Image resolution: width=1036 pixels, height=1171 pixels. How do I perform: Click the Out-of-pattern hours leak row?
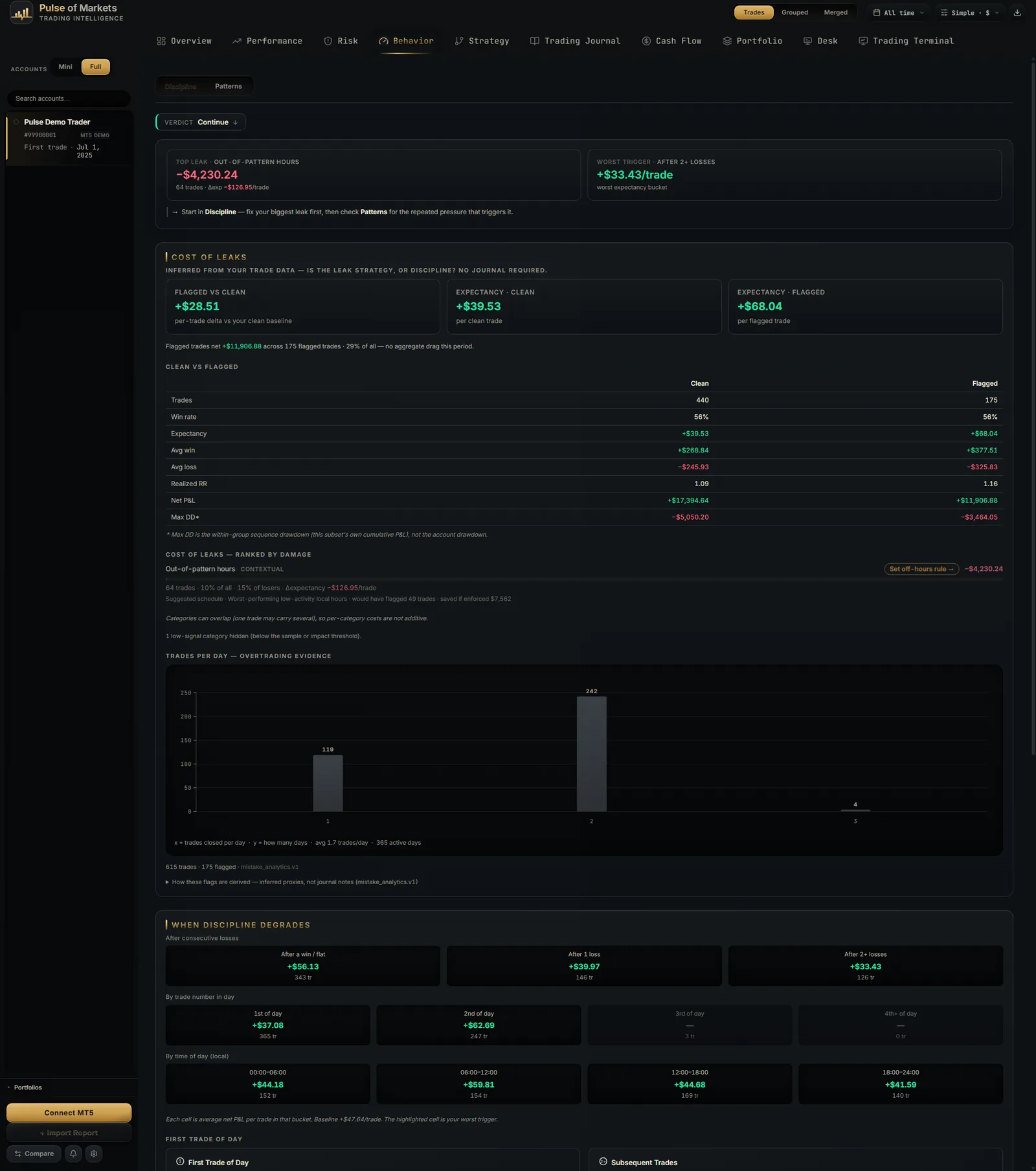[584, 583]
